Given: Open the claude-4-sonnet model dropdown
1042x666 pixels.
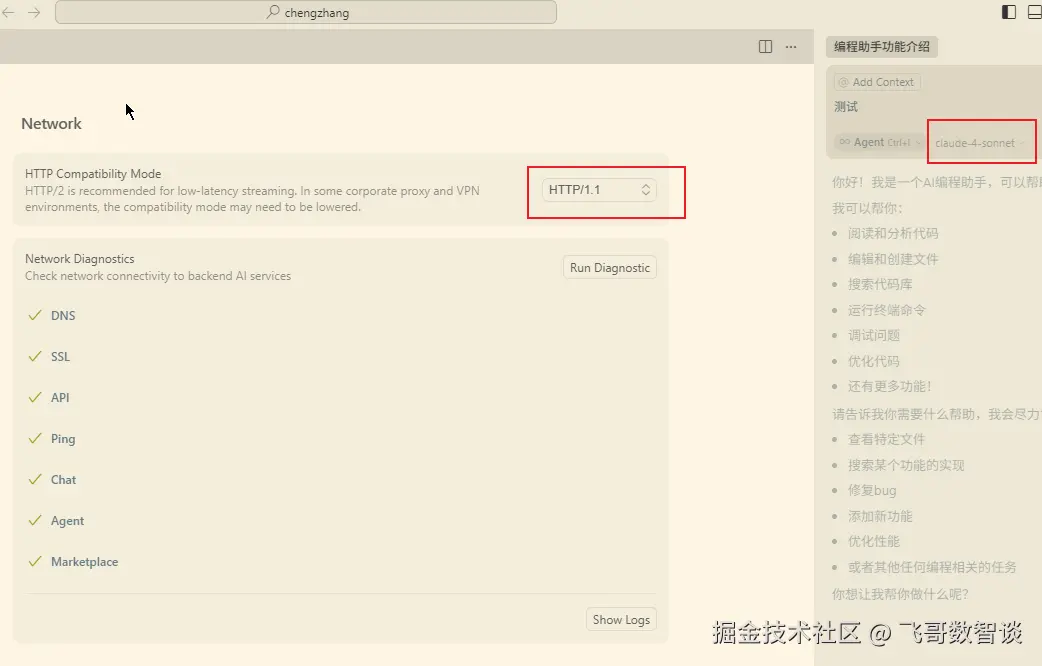Looking at the screenshot, I should click(979, 143).
